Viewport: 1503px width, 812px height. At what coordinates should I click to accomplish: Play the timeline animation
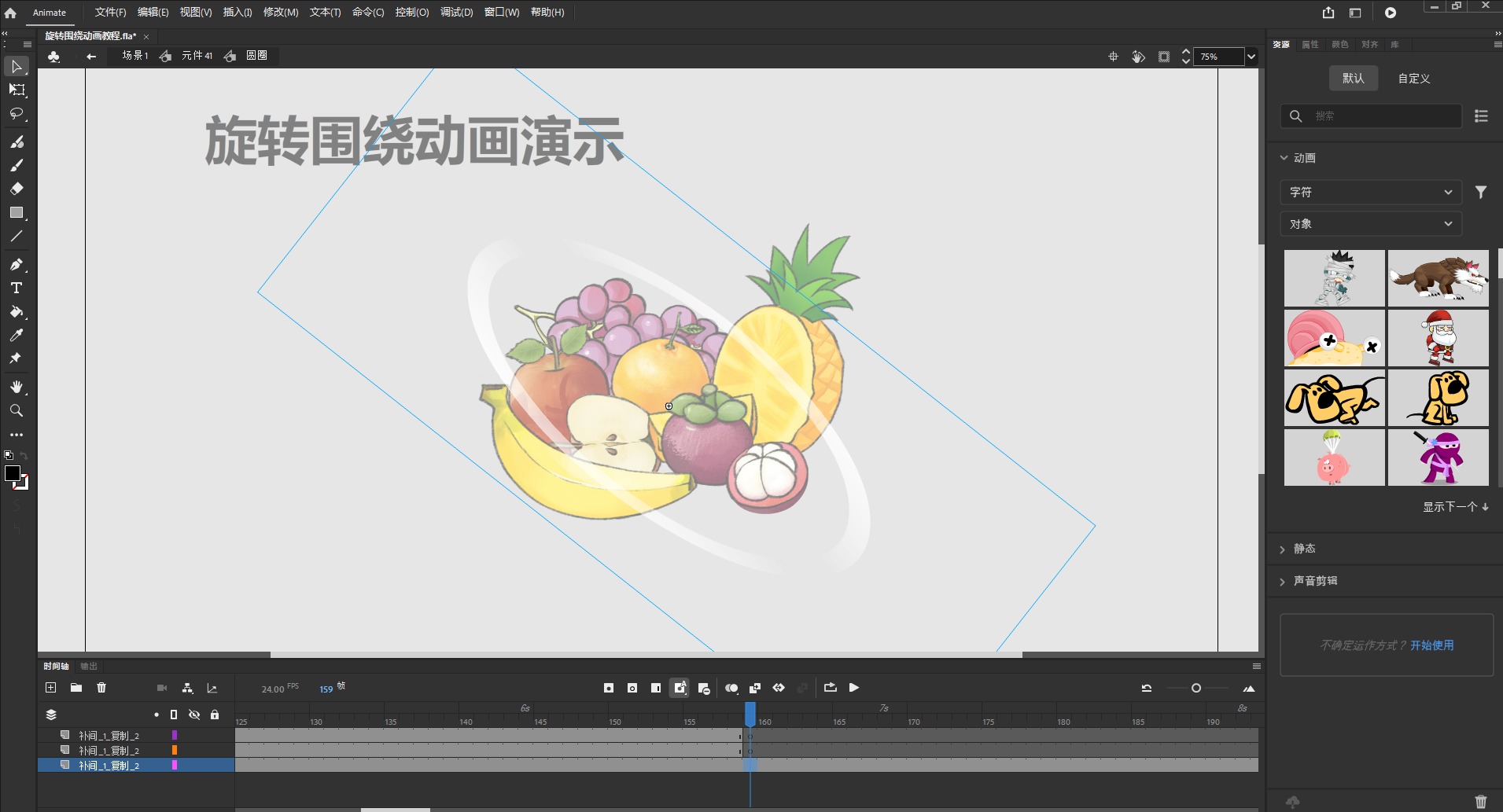pyautogui.click(x=854, y=688)
